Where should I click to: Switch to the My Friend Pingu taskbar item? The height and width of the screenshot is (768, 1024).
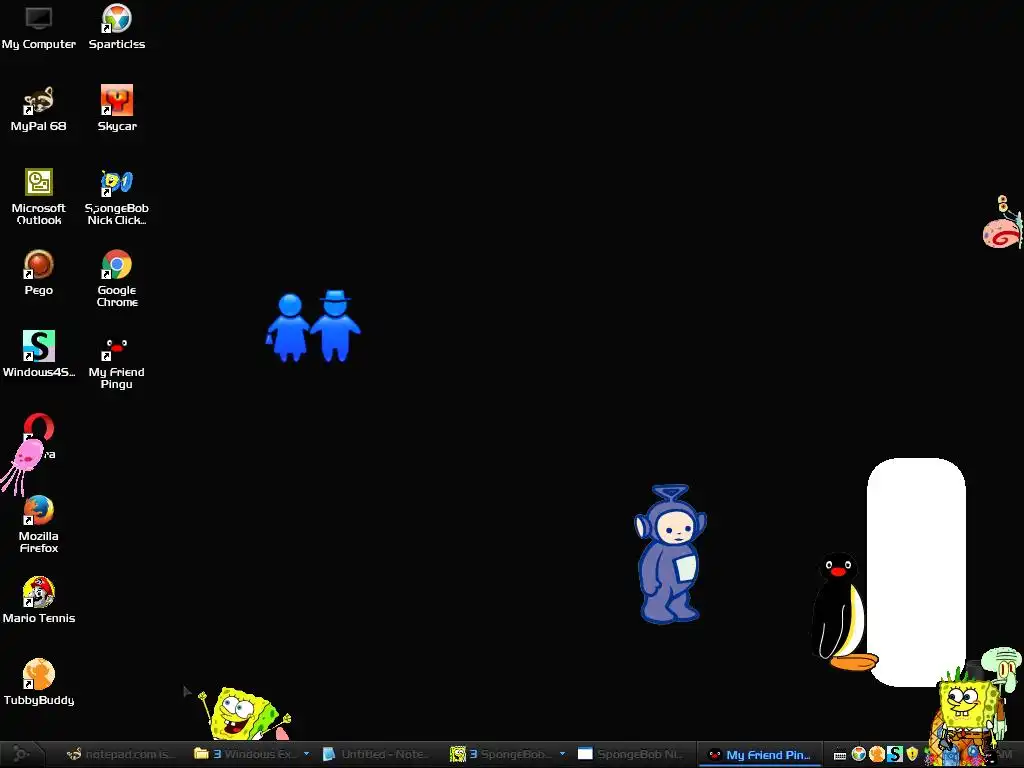pos(760,754)
